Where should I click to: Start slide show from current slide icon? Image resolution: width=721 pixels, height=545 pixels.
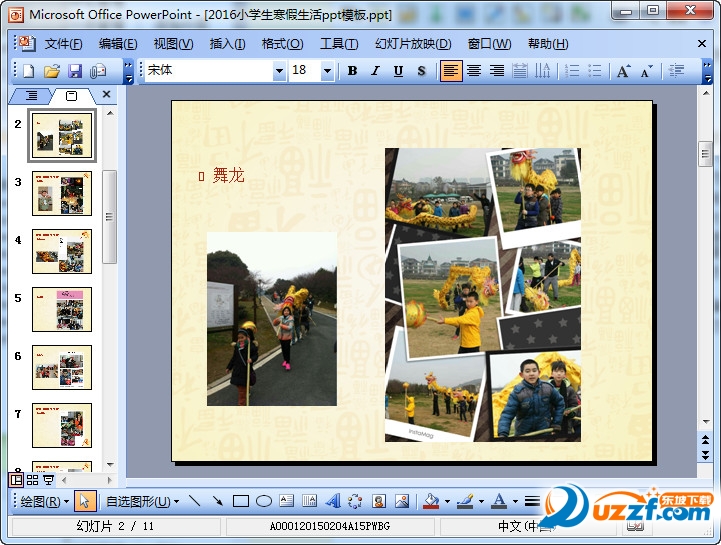[x=48, y=480]
